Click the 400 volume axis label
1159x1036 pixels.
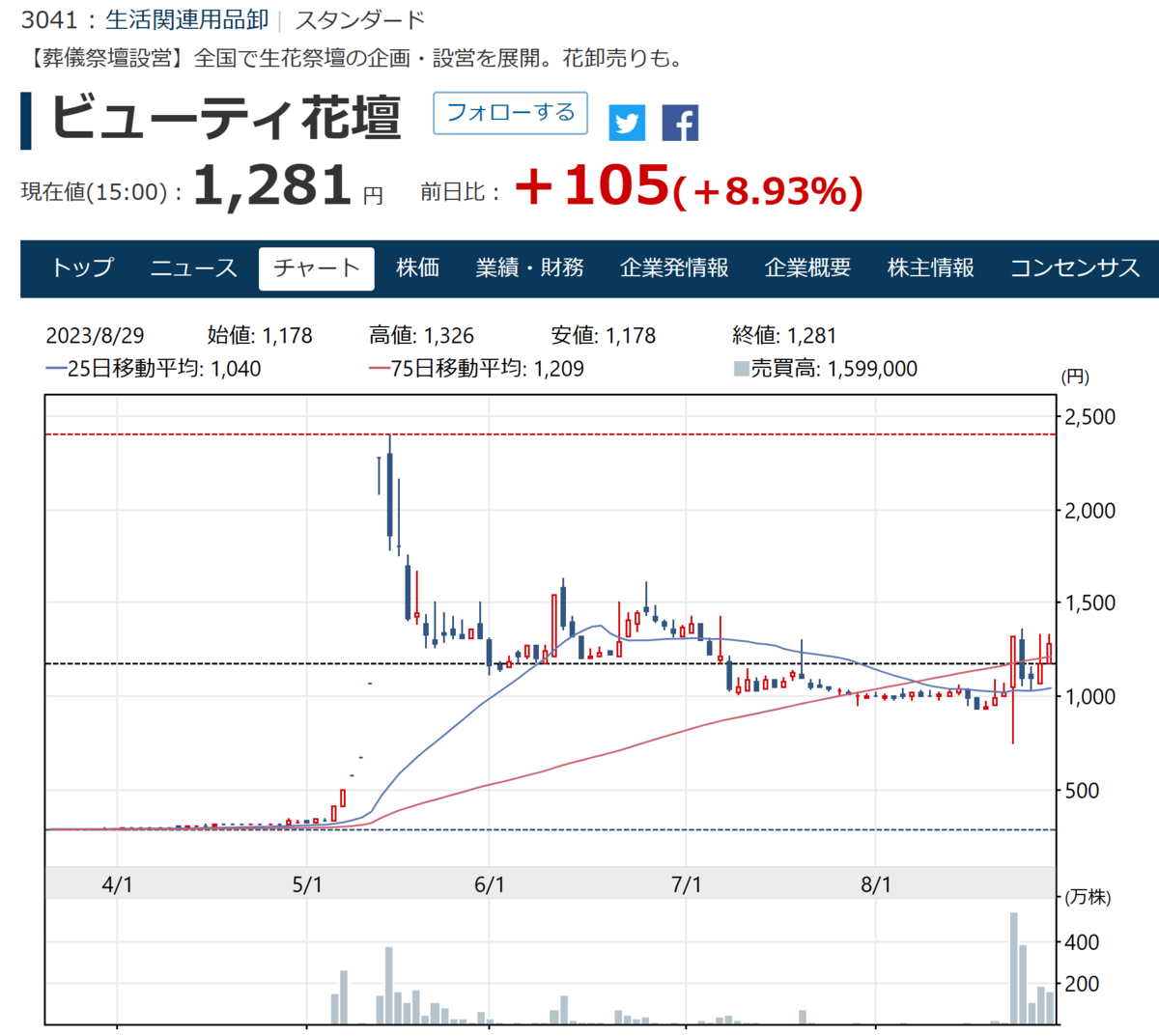point(1082,941)
